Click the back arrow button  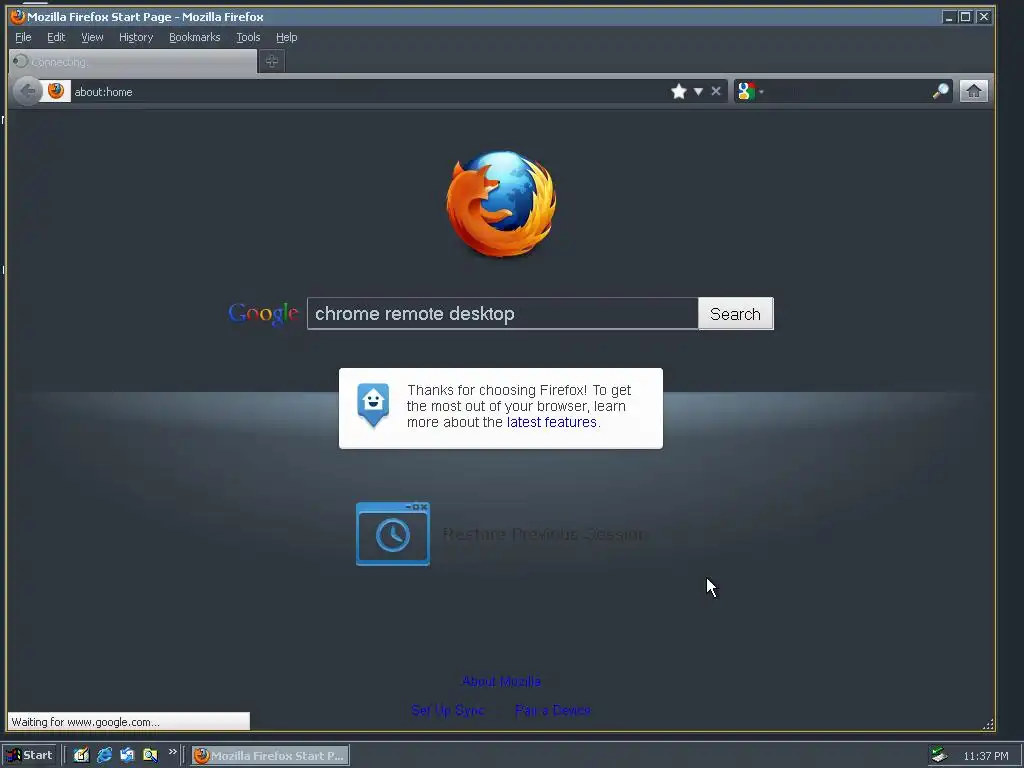coord(27,91)
